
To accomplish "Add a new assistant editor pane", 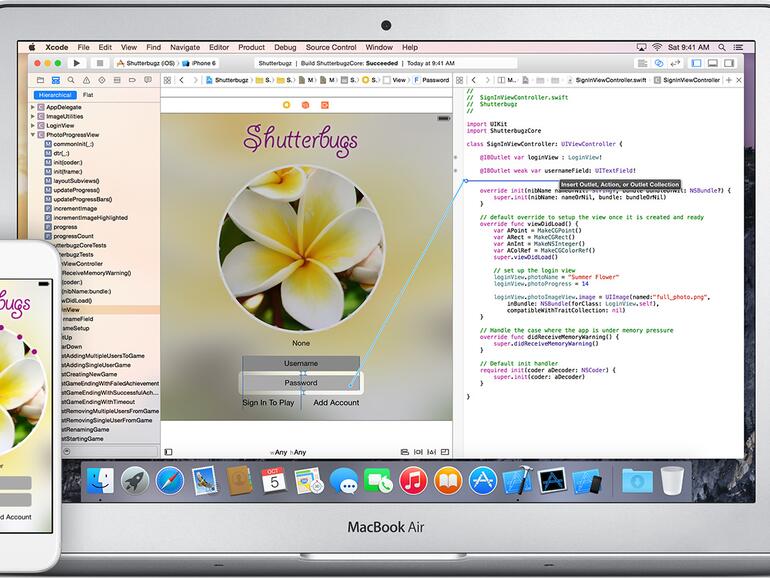I will [x=727, y=80].
